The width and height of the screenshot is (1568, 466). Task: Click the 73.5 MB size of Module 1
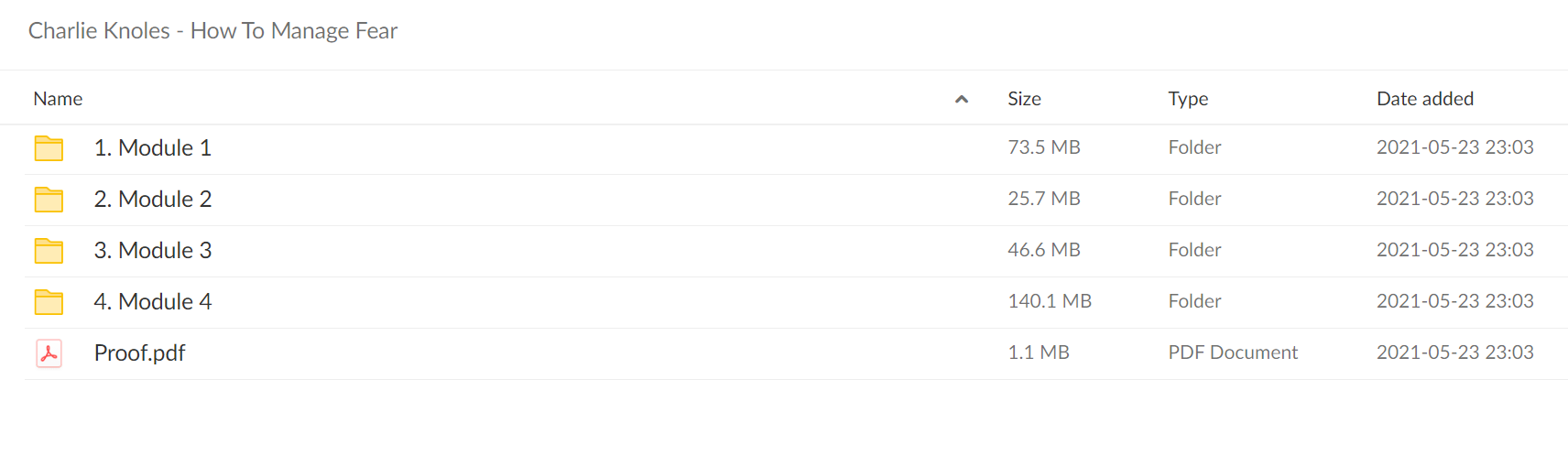(x=1044, y=147)
